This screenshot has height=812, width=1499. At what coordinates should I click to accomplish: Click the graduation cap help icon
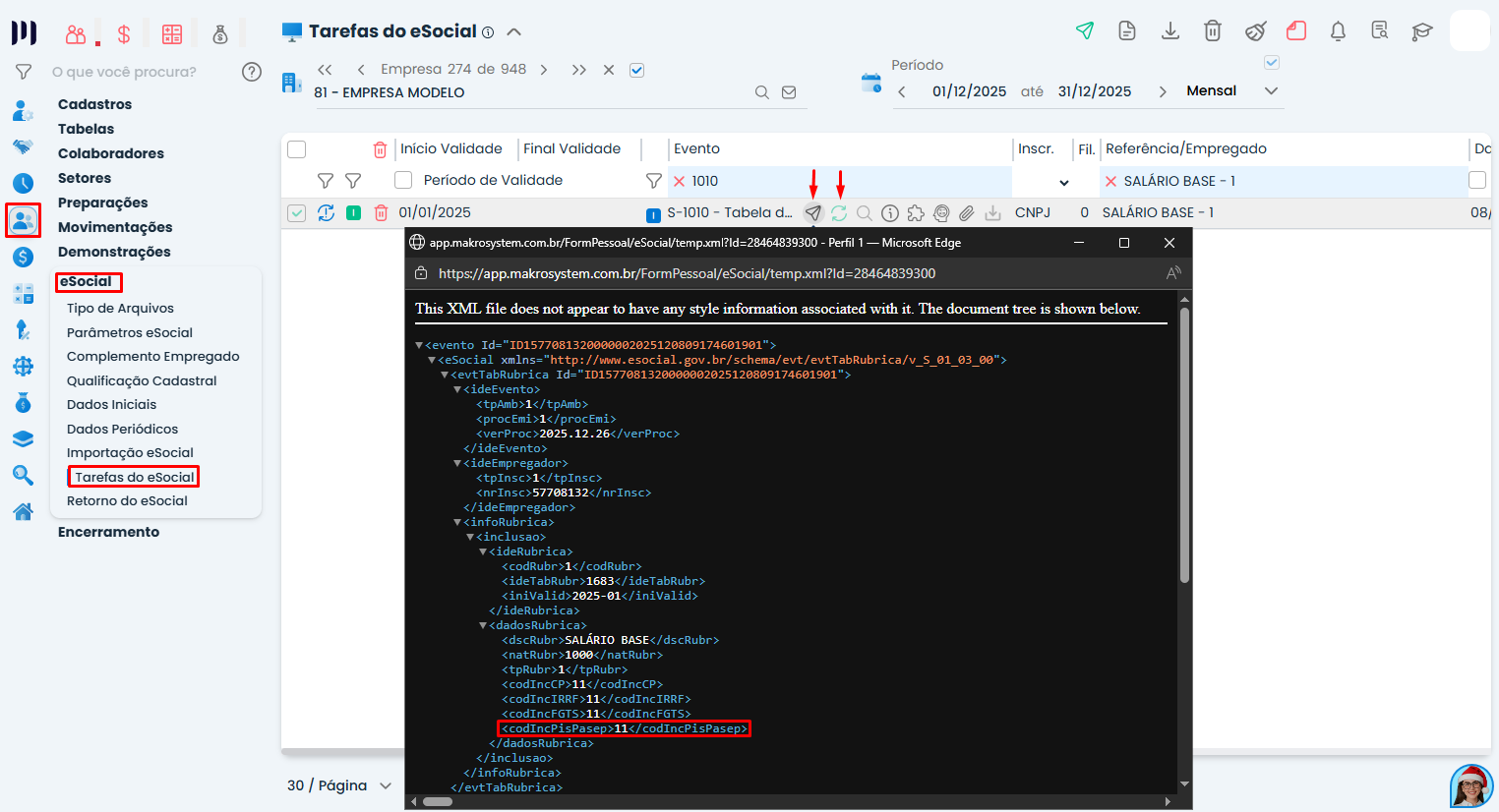pos(1421,31)
